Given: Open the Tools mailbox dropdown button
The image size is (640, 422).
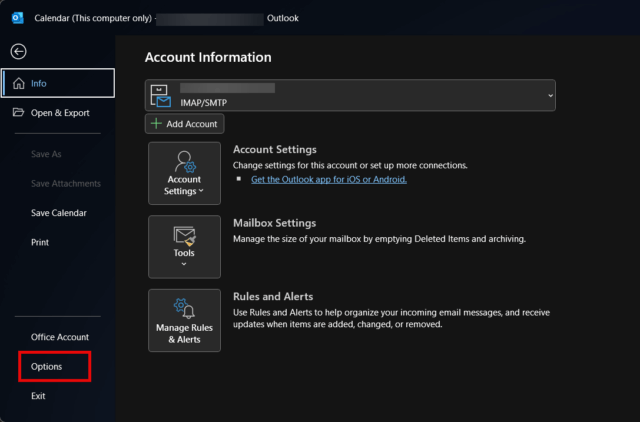Looking at the screenshot, I should [184, 247].
